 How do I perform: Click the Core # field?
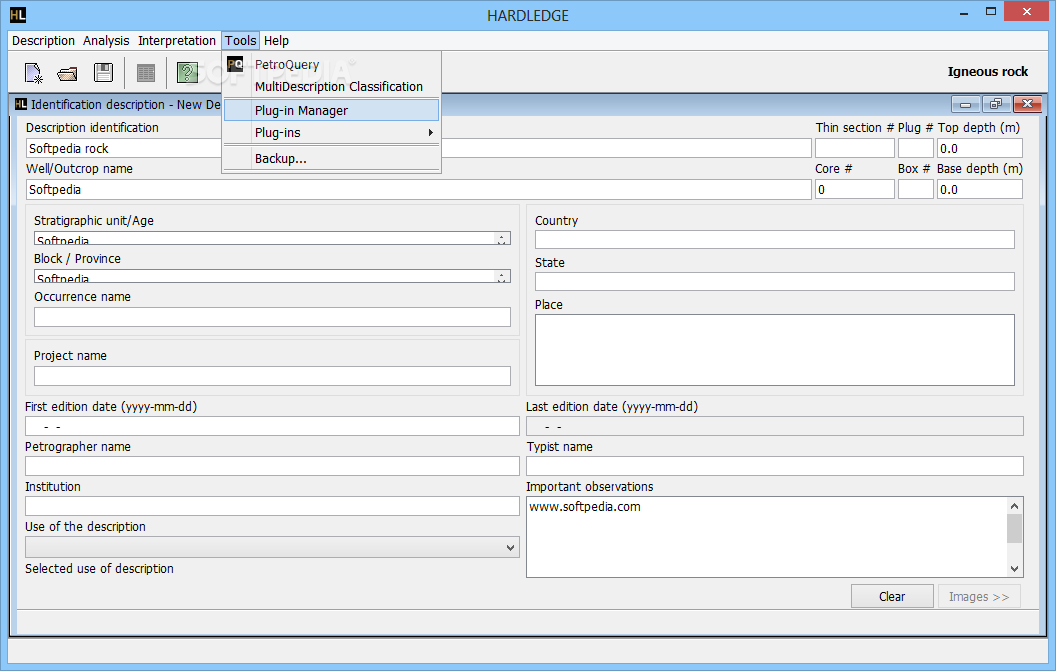tap(855, 189)
